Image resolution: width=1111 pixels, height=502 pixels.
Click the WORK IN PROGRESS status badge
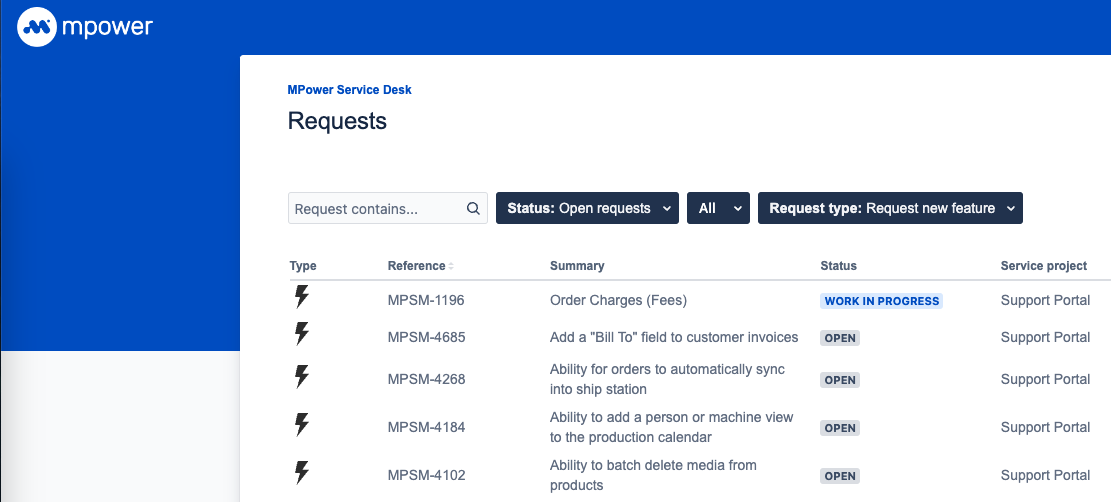tap(881, 301)
